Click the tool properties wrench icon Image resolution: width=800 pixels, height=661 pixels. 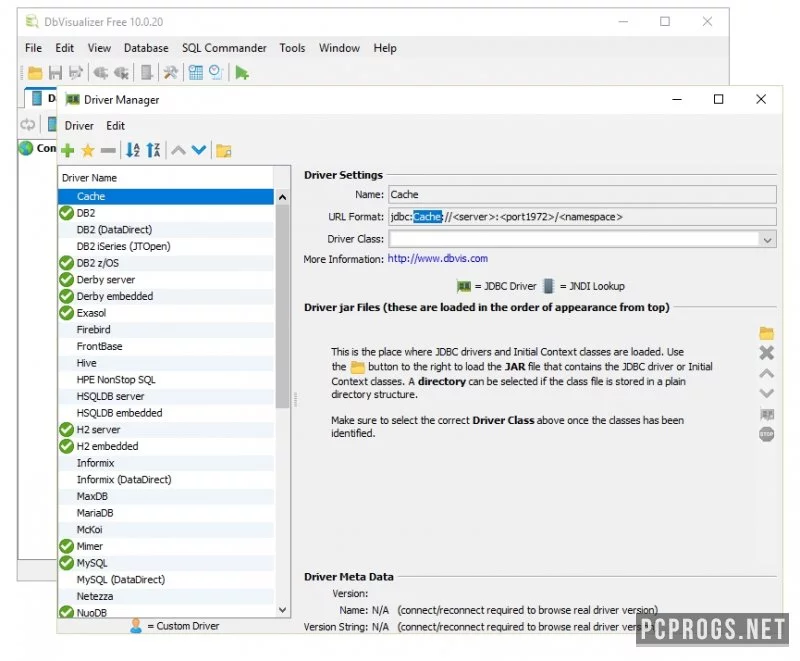(x=170, y=73)
